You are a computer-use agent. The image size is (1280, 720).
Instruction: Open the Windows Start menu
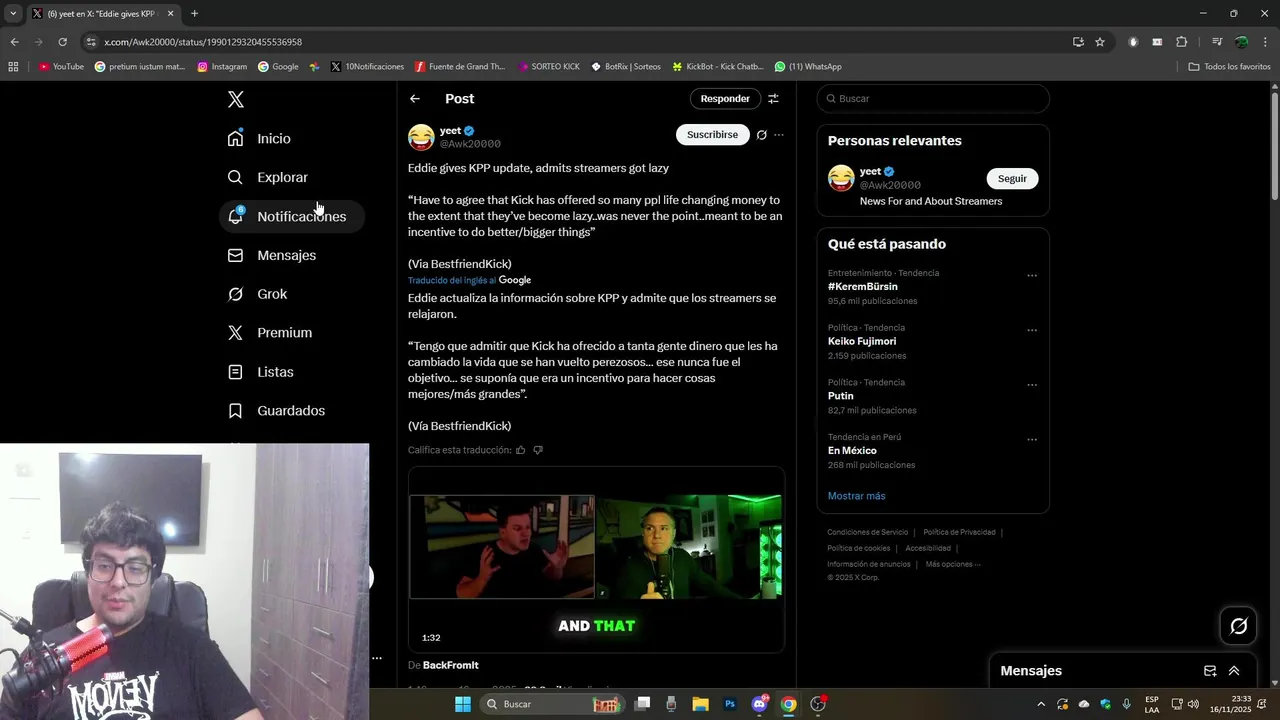tap(463, 704)
